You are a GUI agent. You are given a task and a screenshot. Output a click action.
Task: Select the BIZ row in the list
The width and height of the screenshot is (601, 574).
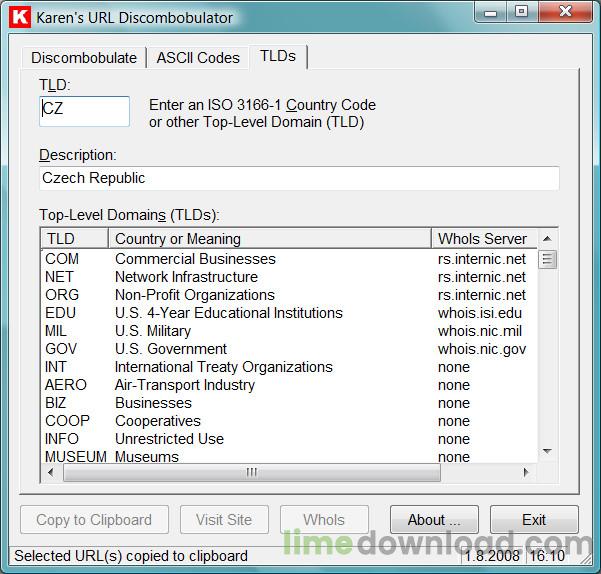click(289, 403)
